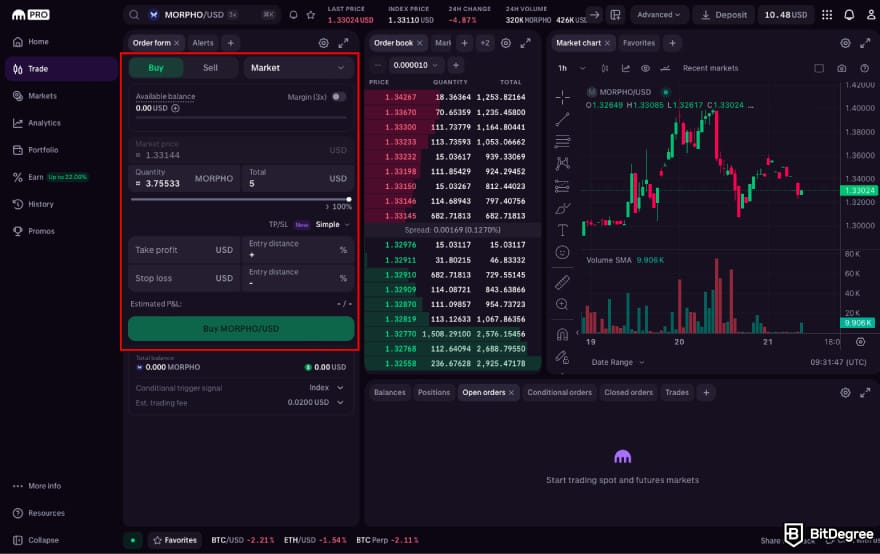Select the ruler measure tool
The height and width of the screenshot is (554, 880).
562,282
